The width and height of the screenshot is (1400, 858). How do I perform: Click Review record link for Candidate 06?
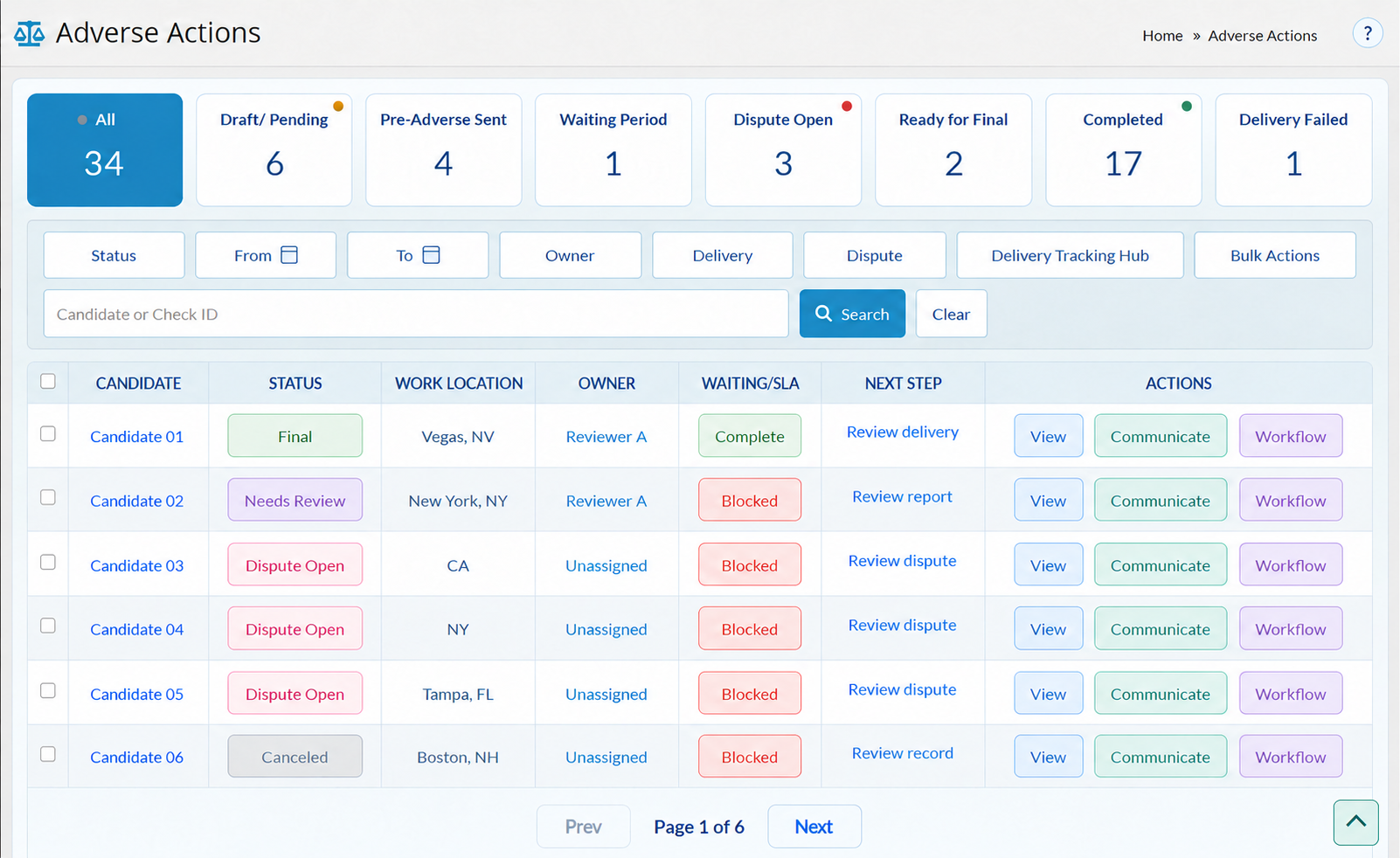(903, 753)
